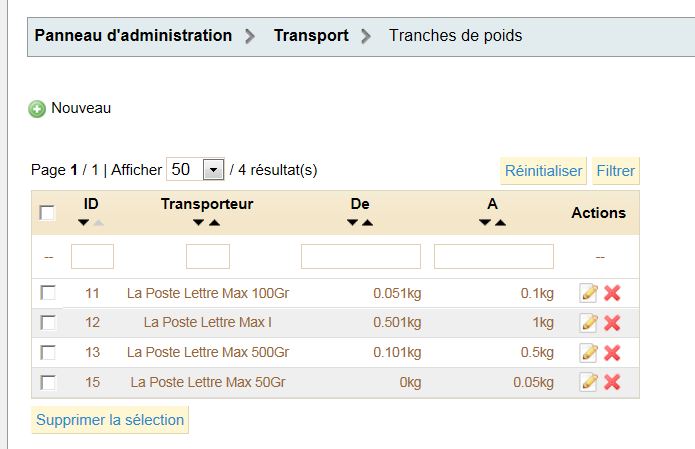Screen dimensions: 695x449
Task: Delete weight range ID 15 red cross
Action: point(612,382)
